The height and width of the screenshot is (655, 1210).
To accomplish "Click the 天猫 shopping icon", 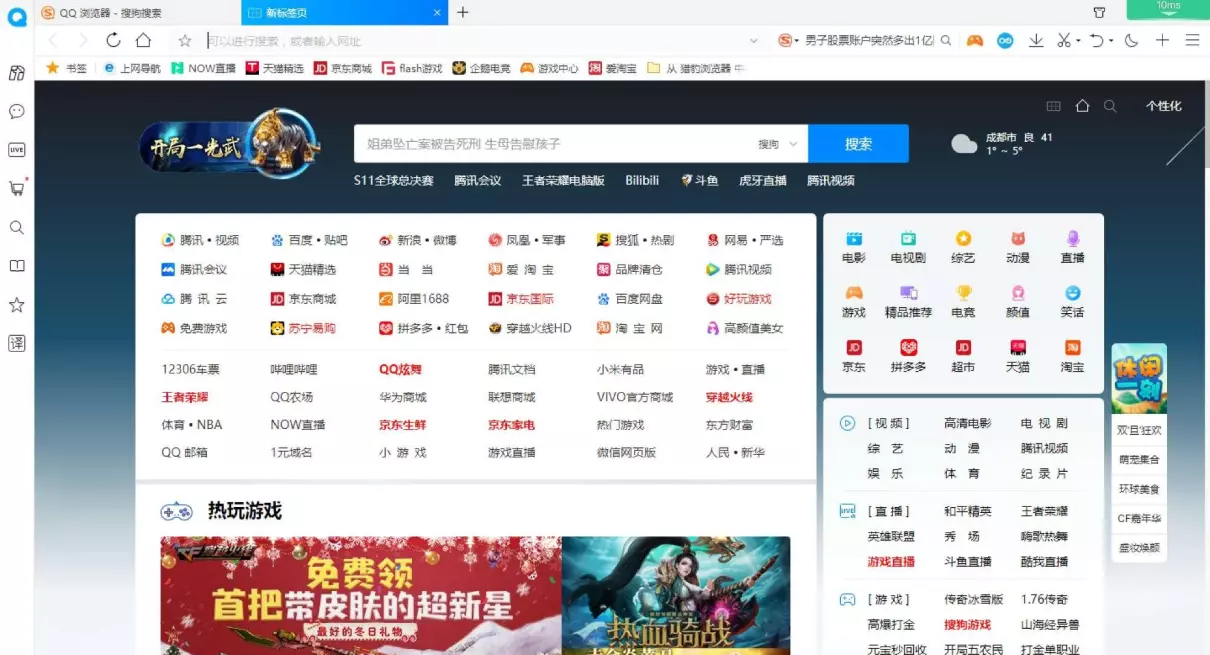I will point(1018,356).
